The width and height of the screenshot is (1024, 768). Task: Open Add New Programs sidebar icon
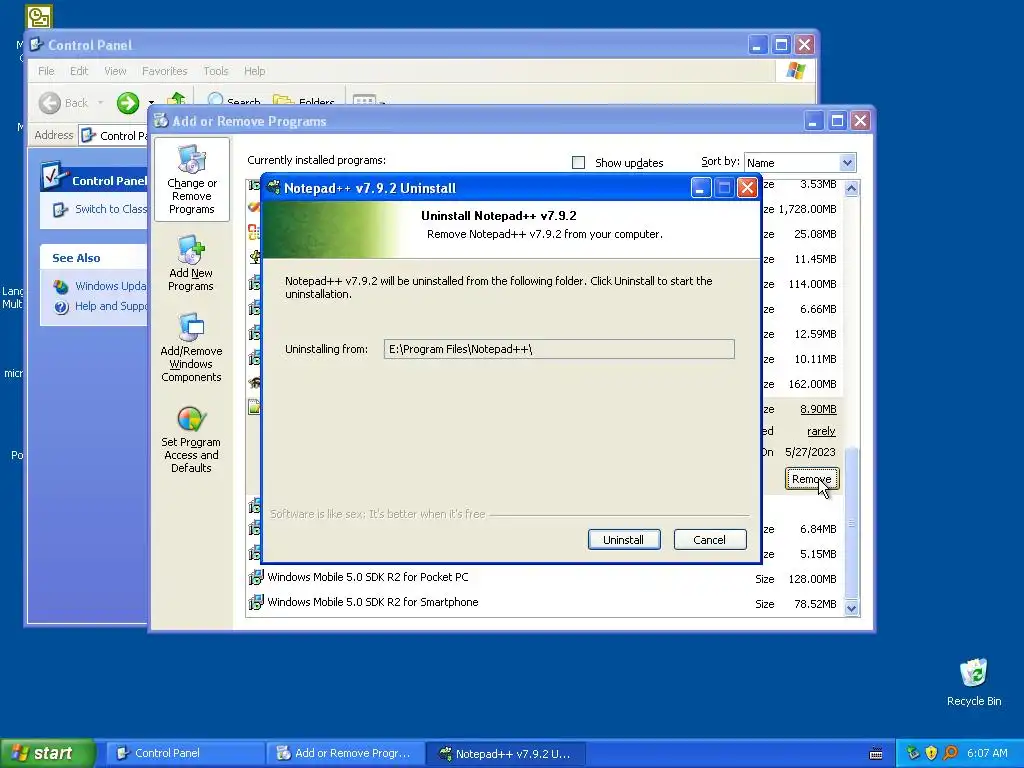coord(191,264)
